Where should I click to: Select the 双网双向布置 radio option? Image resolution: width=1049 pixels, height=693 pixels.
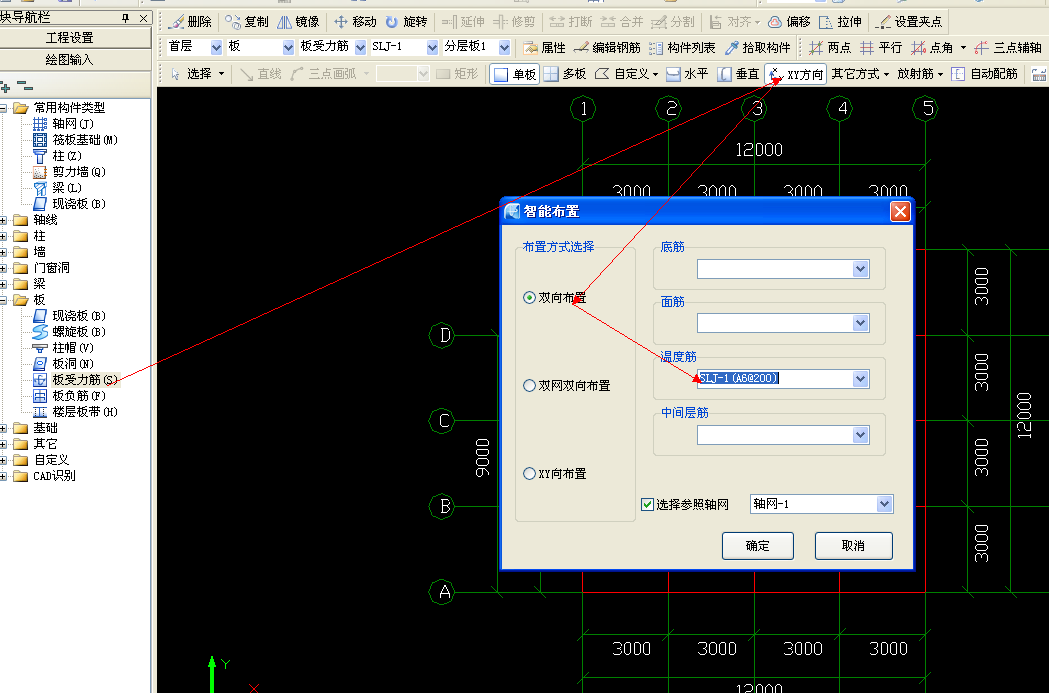[x=529, y=385]
